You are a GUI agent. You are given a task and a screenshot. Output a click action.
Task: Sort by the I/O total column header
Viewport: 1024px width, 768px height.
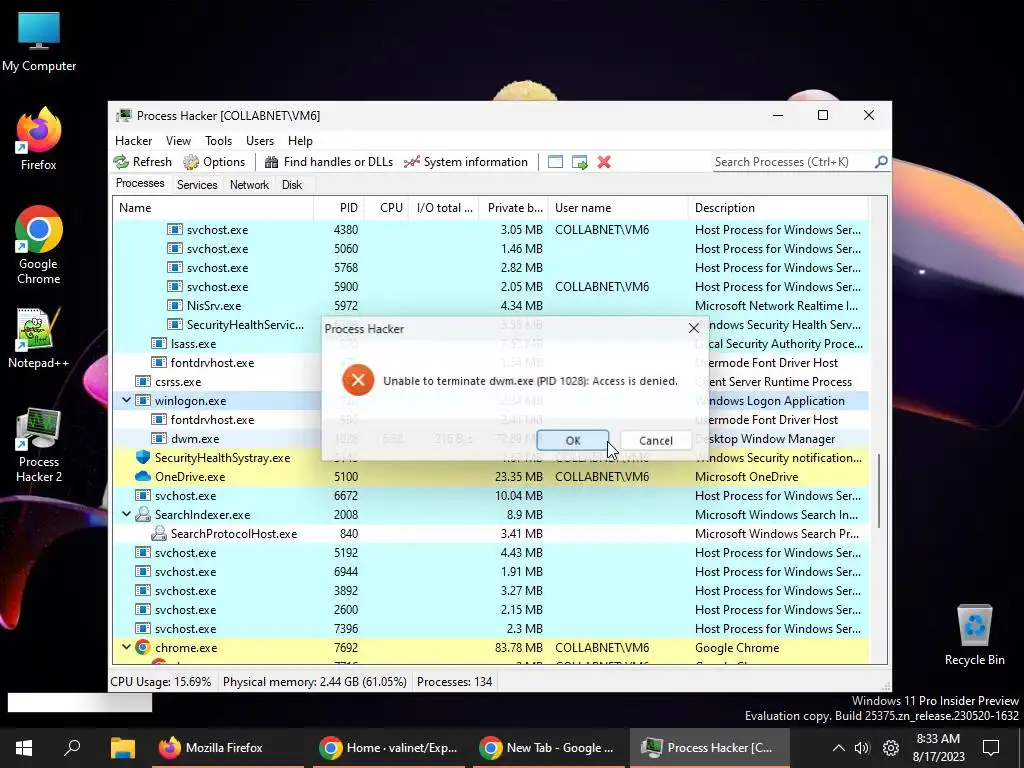pyautogui.click(x=443, y=208)
